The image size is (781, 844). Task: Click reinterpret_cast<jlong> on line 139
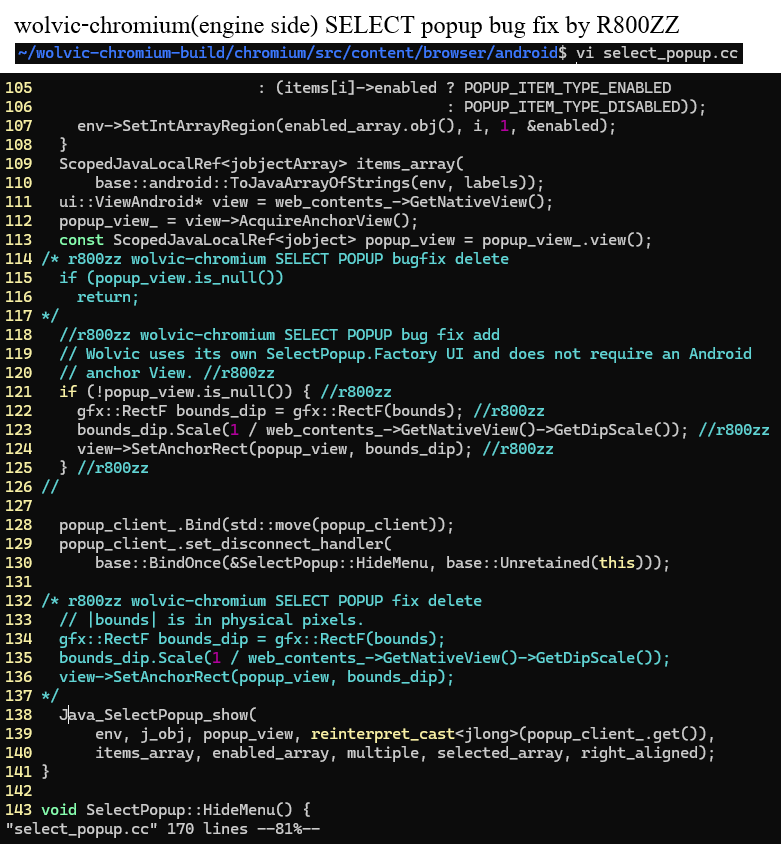pos(413,734)
